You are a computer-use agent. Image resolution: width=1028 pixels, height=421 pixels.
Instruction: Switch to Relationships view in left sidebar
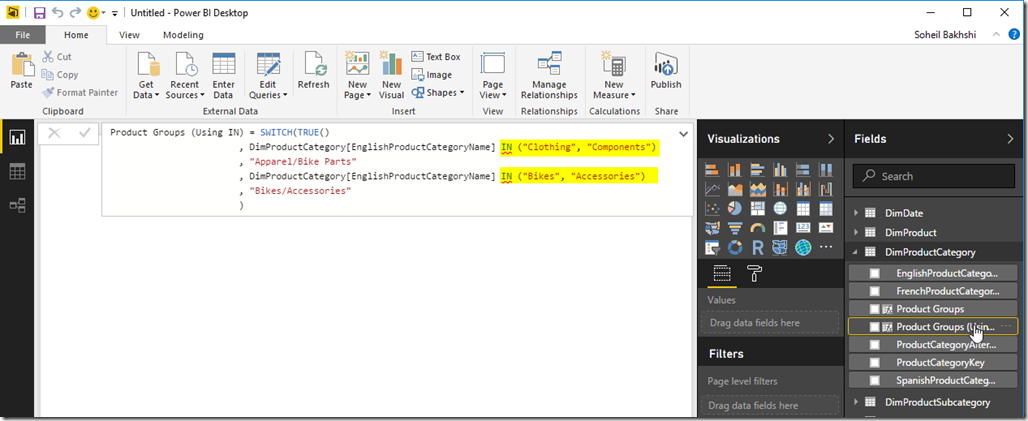click(17, 206)
